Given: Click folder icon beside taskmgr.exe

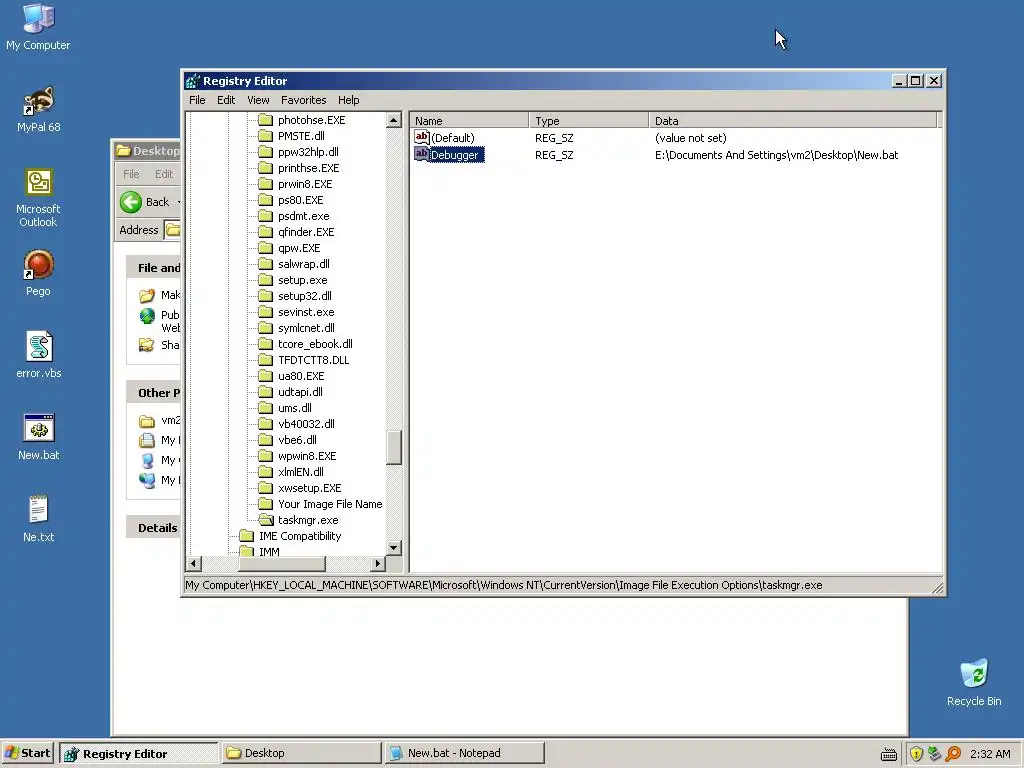Looking at the screenshot, I should click(265, 520).
